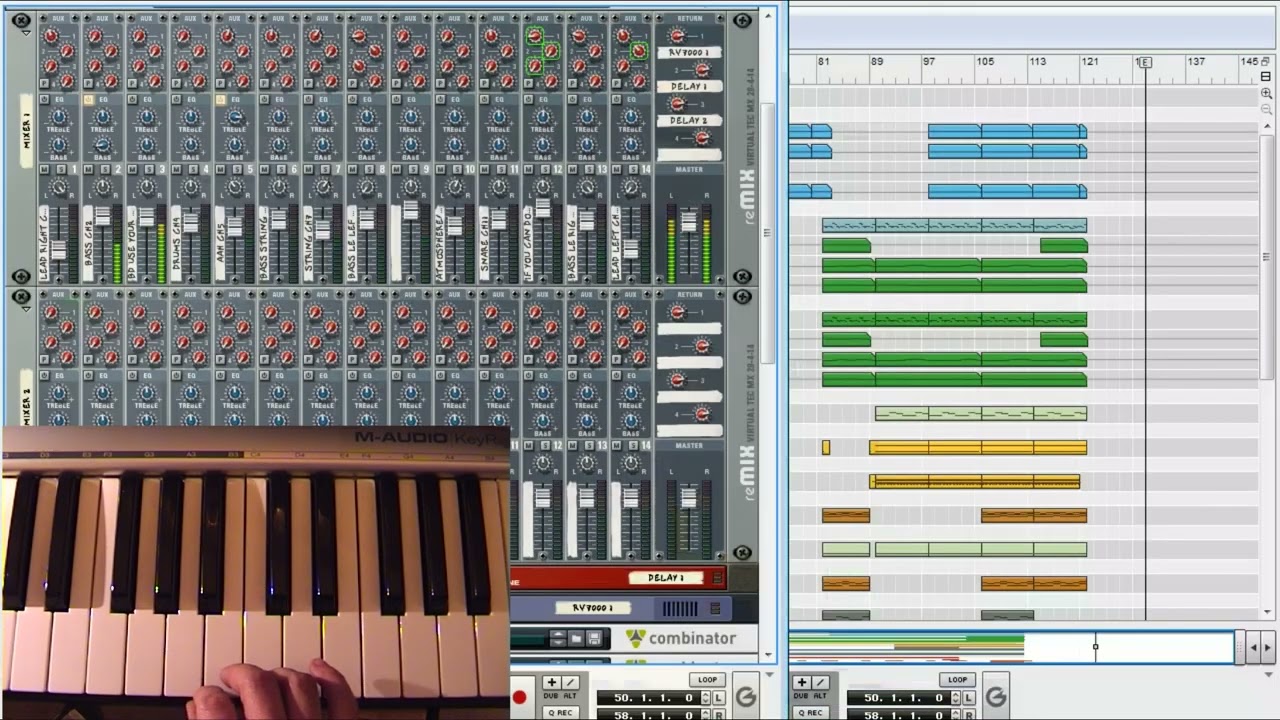Click the G logo button in rack transport
The image size is (1280, 720).
746,697
